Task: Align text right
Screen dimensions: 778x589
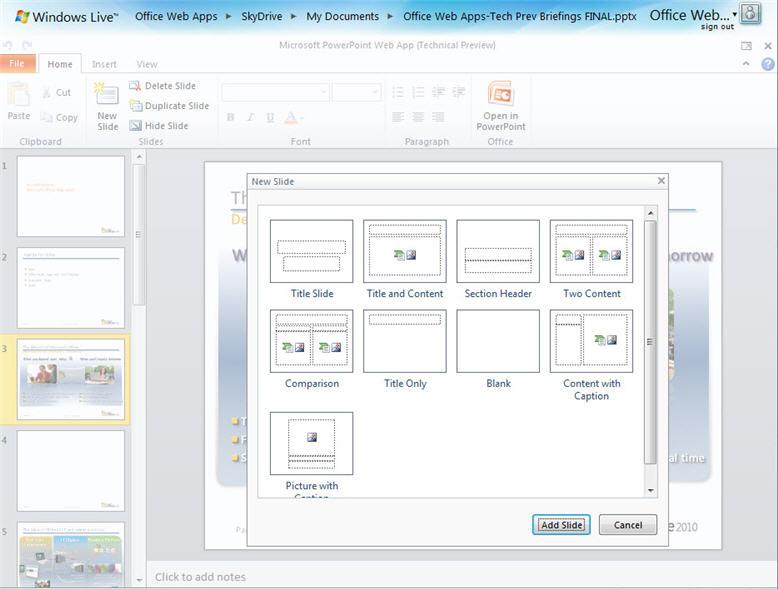Action: [x=439, y=117]
